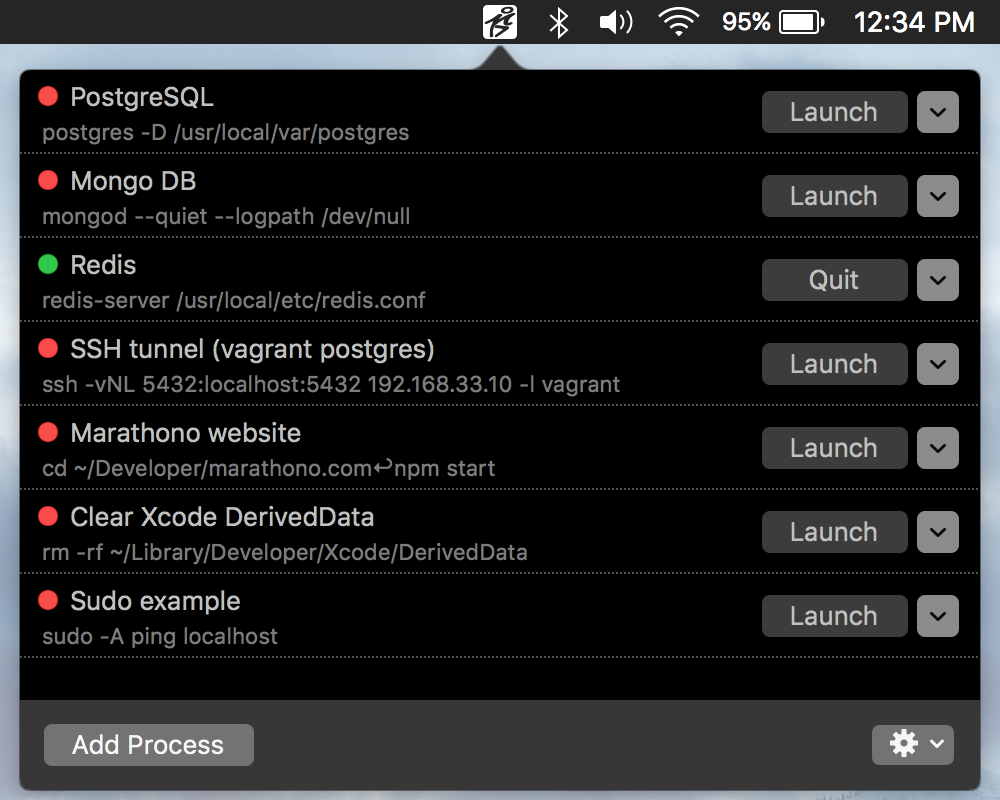Viewport: 1000px width, 800px height.
Task: Click the 'rm -rf ~/Library/Developer/Xcode/DerivedData' command
Action: click(284, 552)
